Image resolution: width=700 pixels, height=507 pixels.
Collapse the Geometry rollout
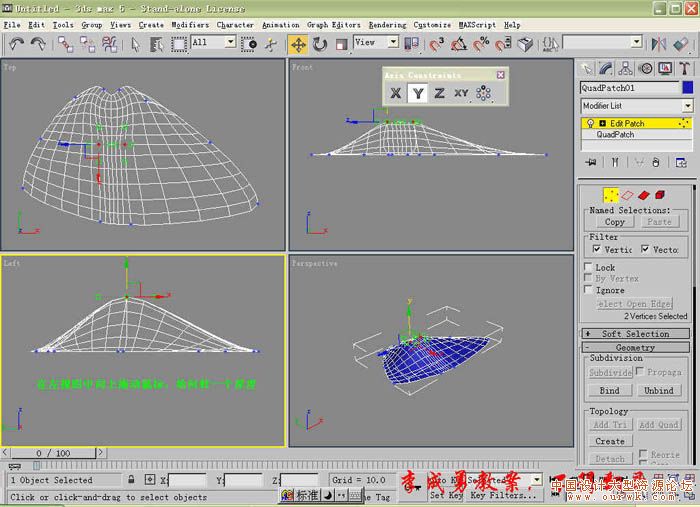click(635, 347)
